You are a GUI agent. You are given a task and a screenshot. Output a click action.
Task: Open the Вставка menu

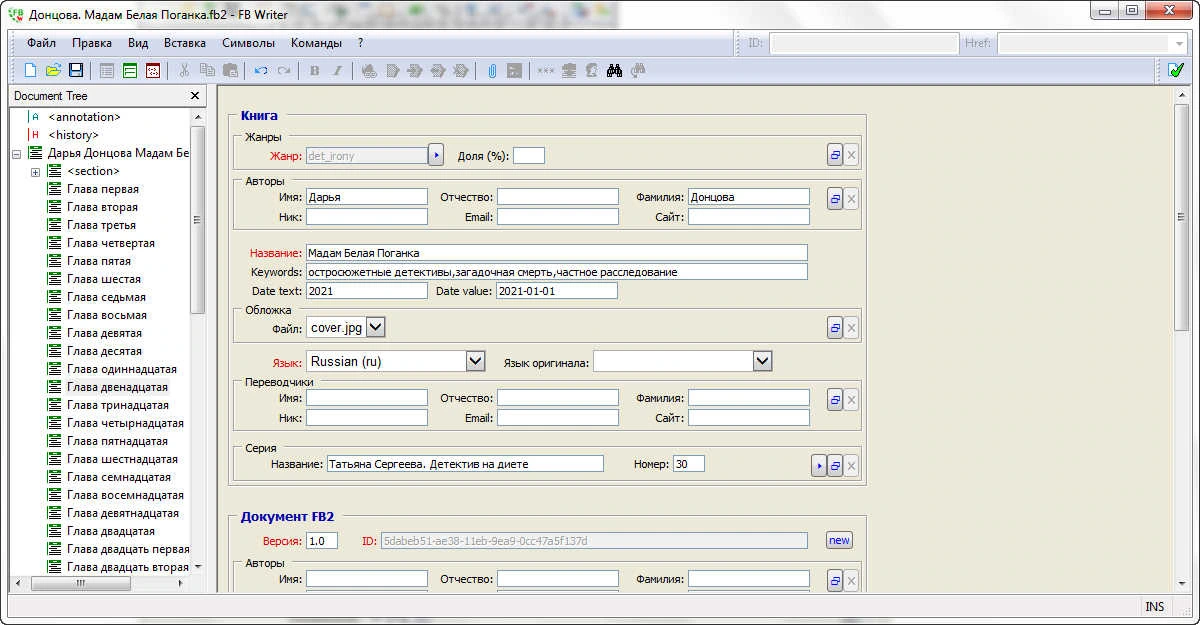185,43
